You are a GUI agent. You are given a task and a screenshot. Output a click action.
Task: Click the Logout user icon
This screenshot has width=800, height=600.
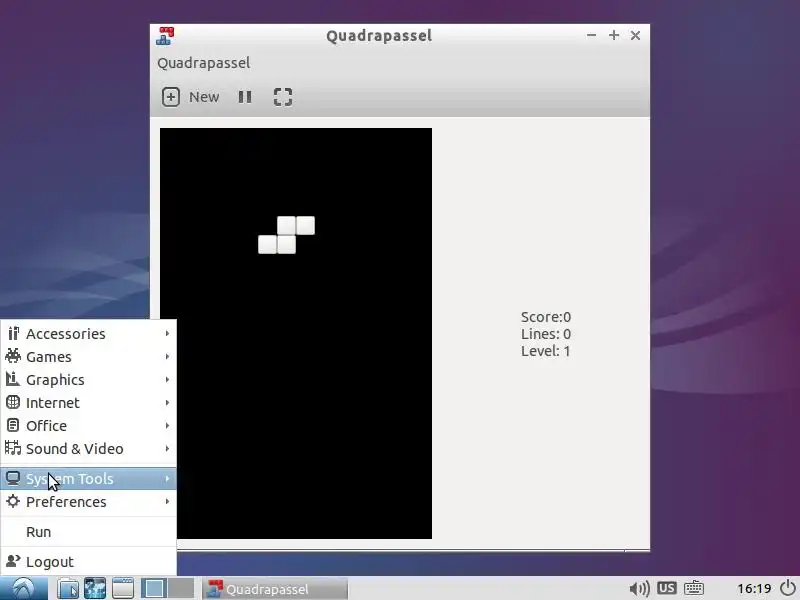point(13,561)
